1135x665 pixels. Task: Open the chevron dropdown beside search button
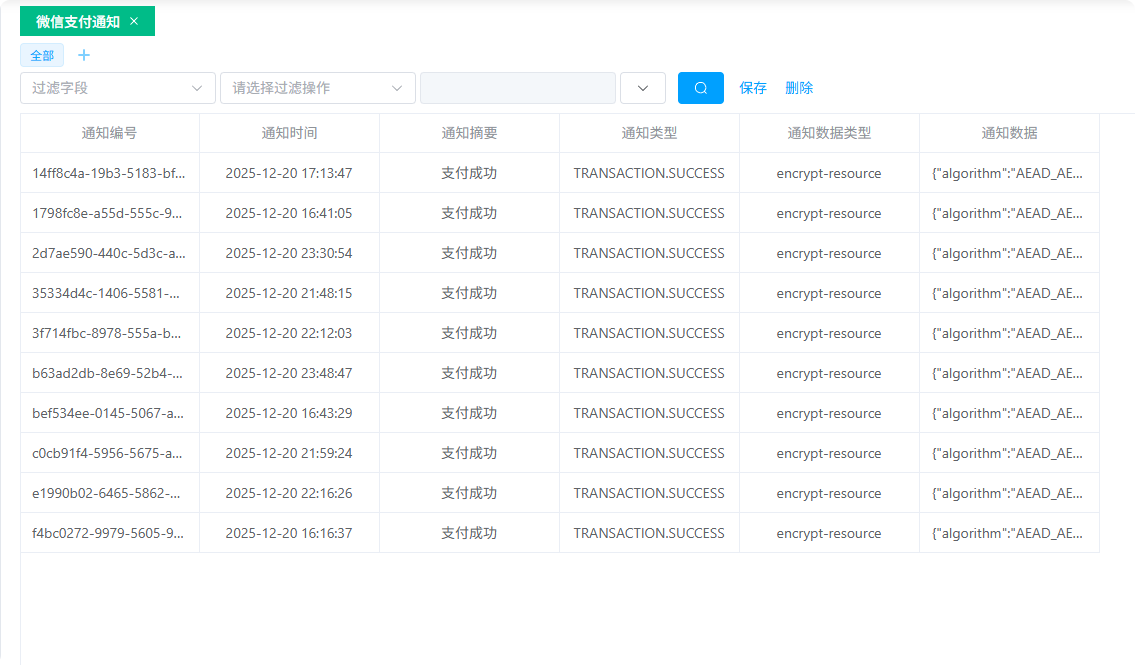click(643, 88)
